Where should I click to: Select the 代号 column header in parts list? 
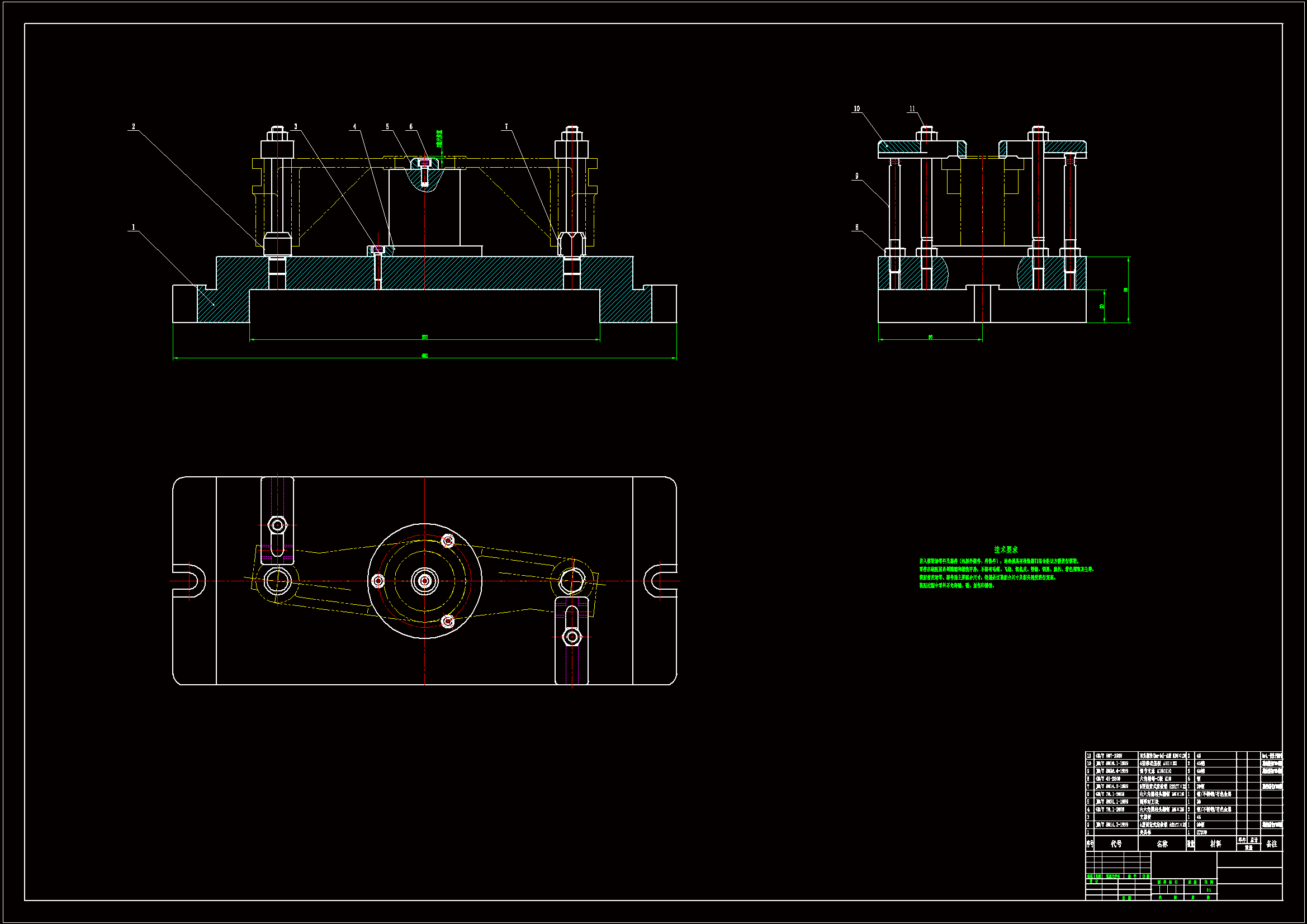1116,844
